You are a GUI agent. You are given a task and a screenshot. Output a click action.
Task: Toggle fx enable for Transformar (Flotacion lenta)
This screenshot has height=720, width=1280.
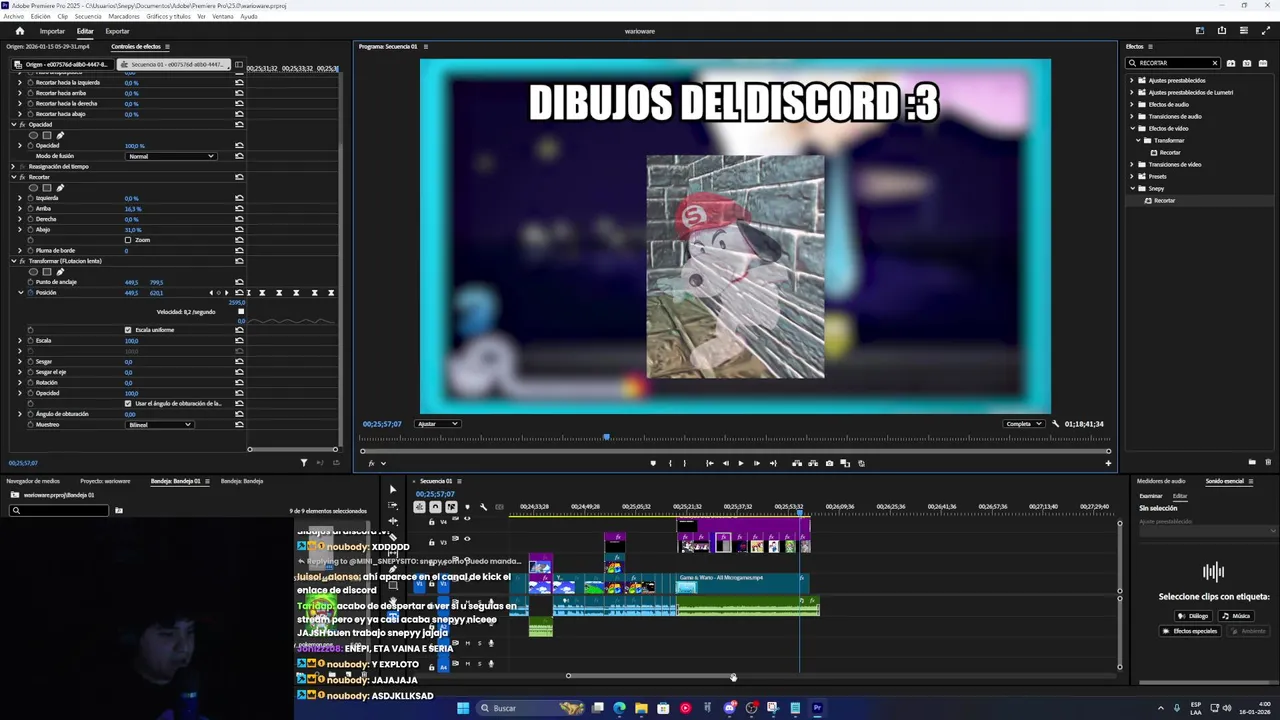21,261
